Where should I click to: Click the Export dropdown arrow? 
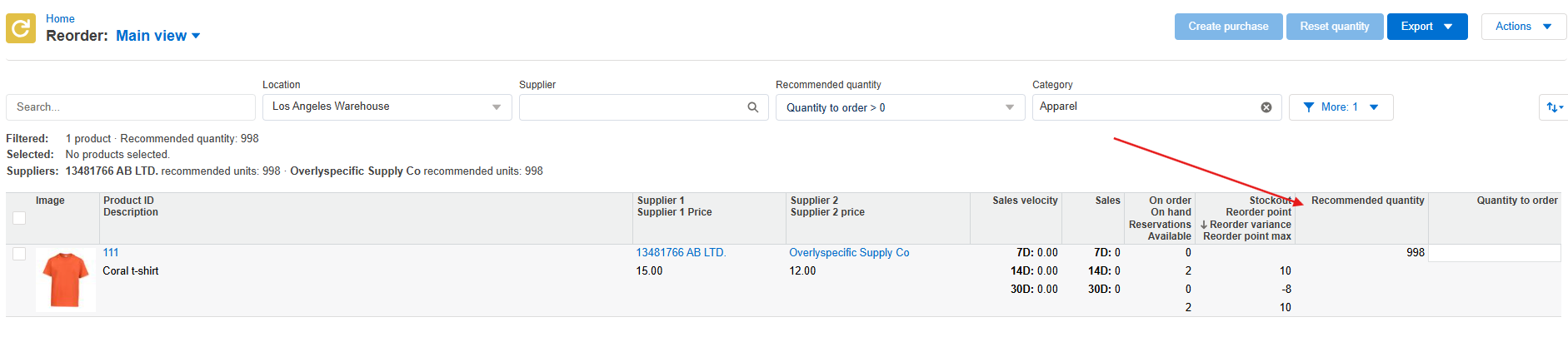(x=1448, y=27)
